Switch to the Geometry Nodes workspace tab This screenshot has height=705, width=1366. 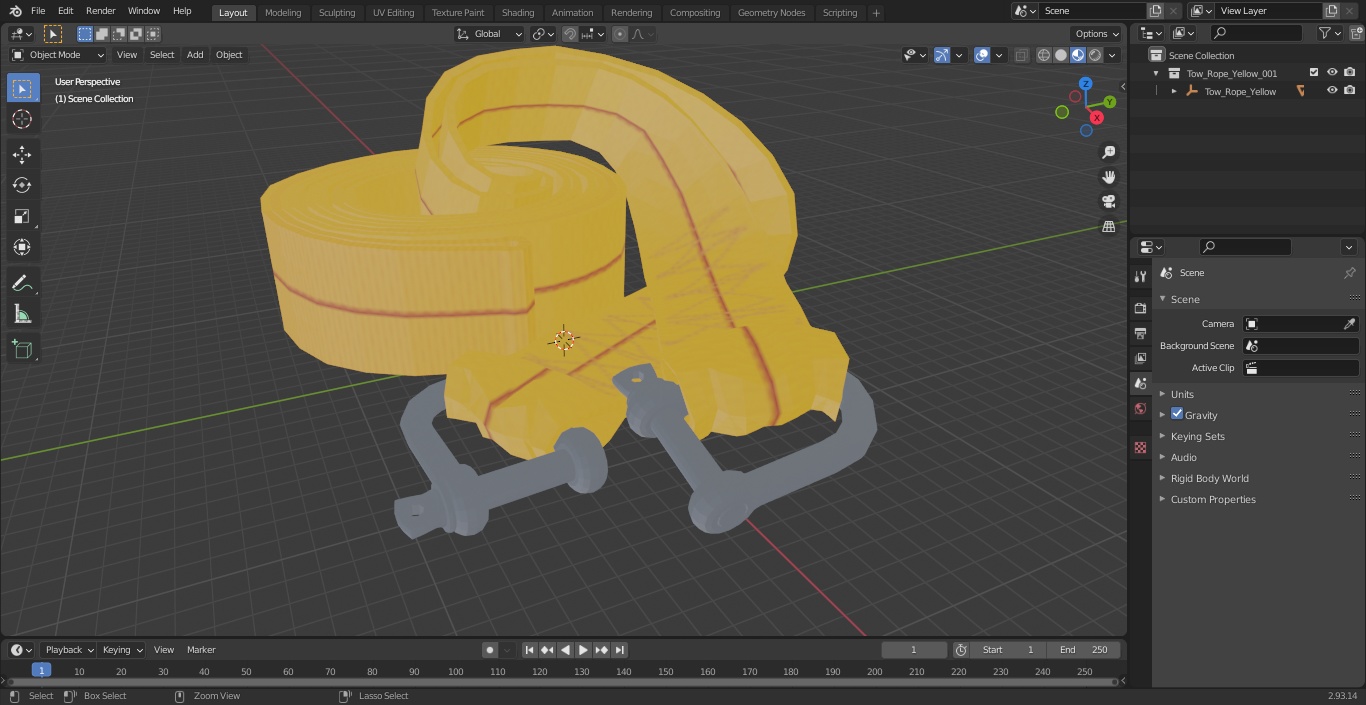(771, 13)
